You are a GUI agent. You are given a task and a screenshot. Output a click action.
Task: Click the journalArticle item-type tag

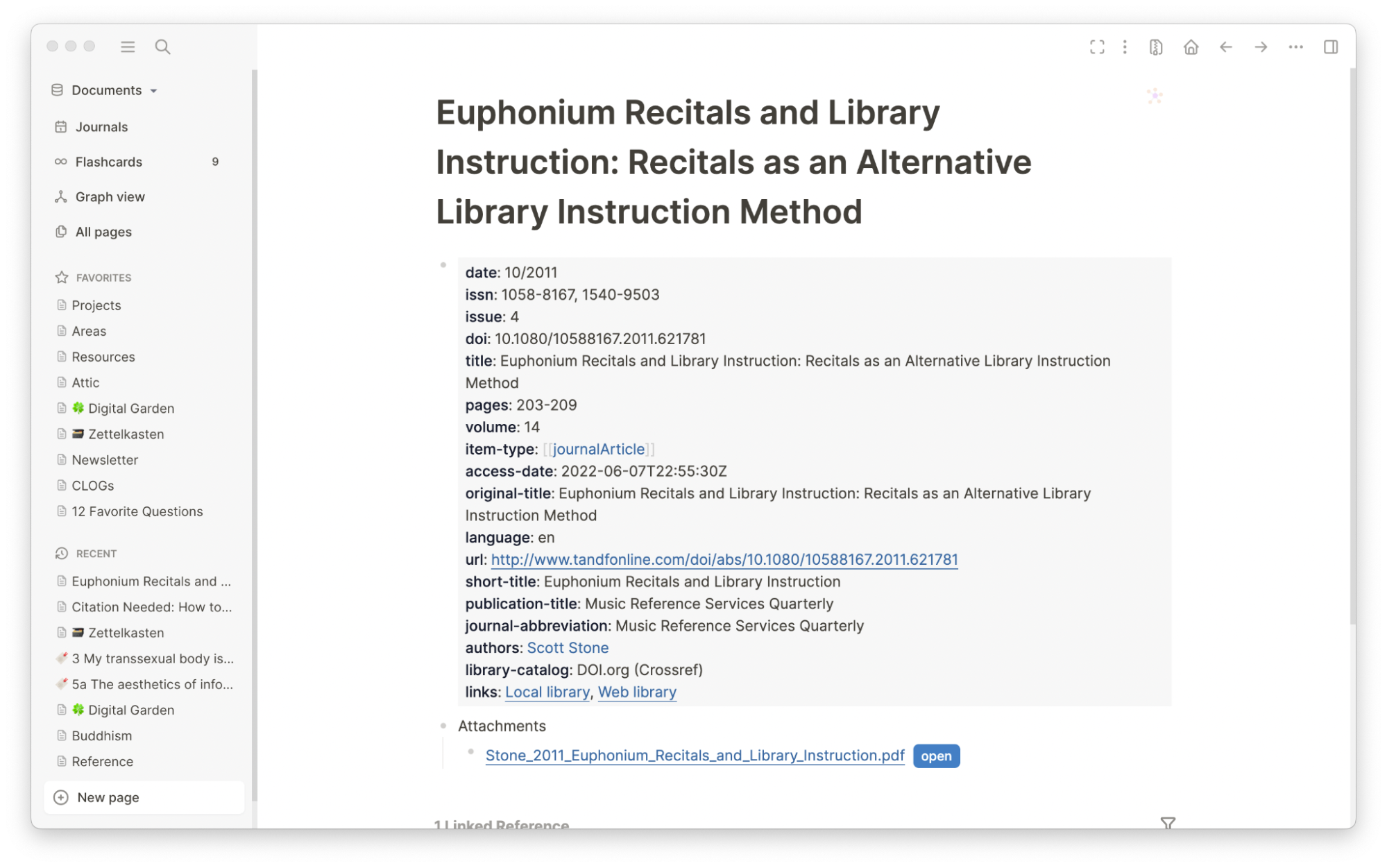pos(598,449)
